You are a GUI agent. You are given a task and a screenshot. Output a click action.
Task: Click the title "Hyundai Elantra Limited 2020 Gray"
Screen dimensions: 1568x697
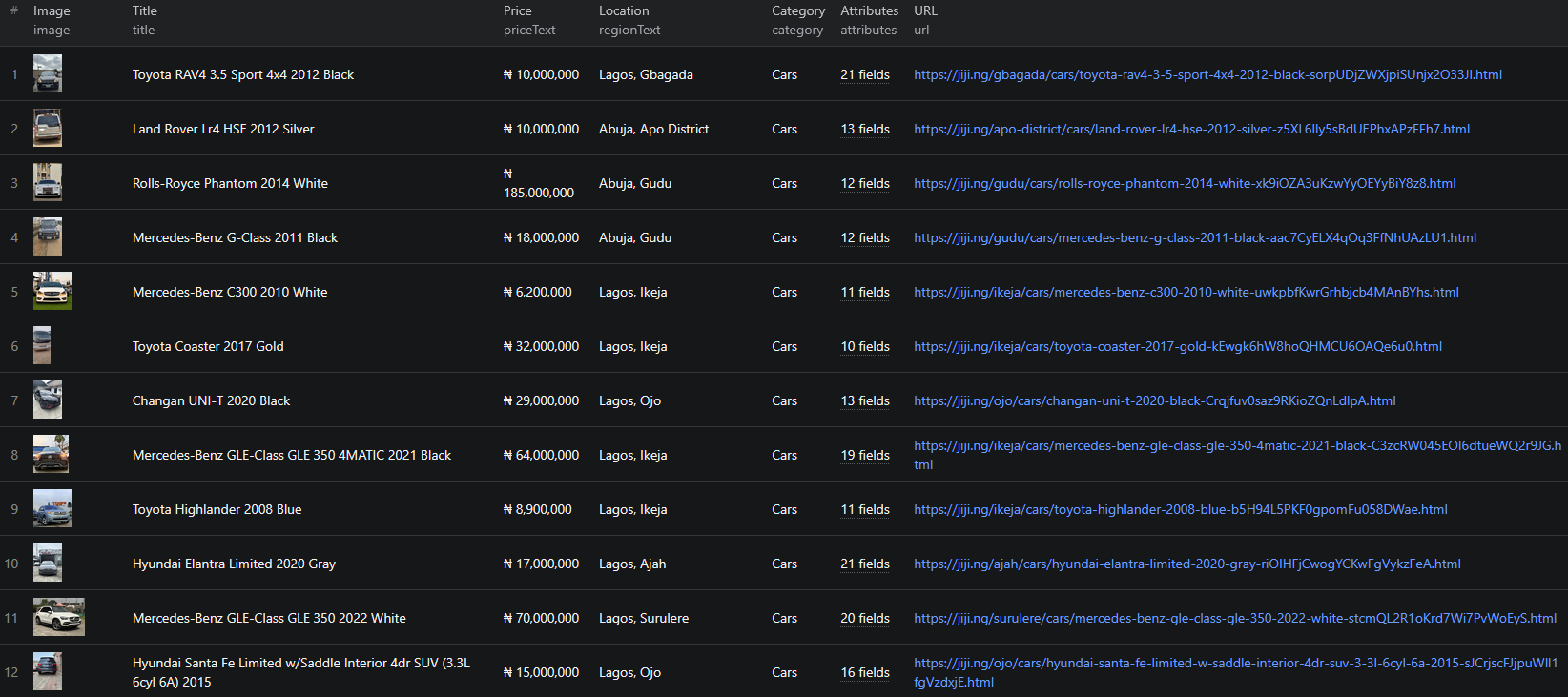[x=234, y=564]
